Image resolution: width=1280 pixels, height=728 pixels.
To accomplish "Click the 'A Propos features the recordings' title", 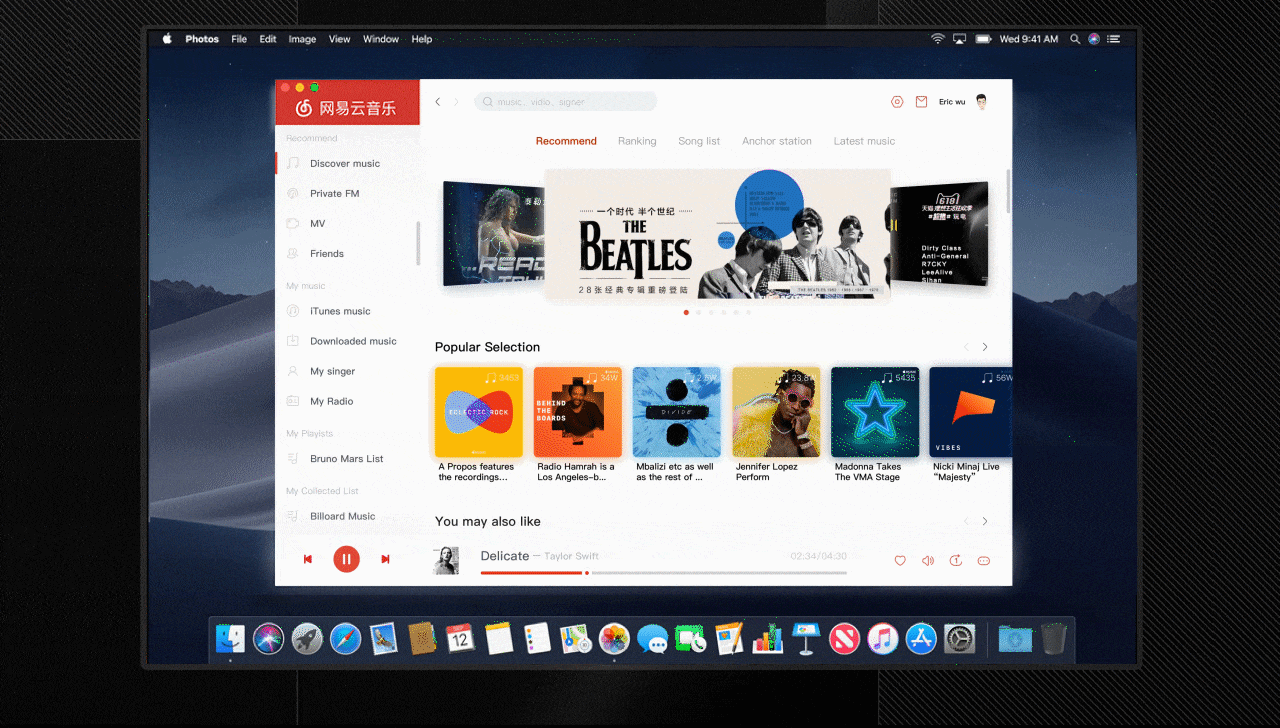I will click(x=476, y=472).
